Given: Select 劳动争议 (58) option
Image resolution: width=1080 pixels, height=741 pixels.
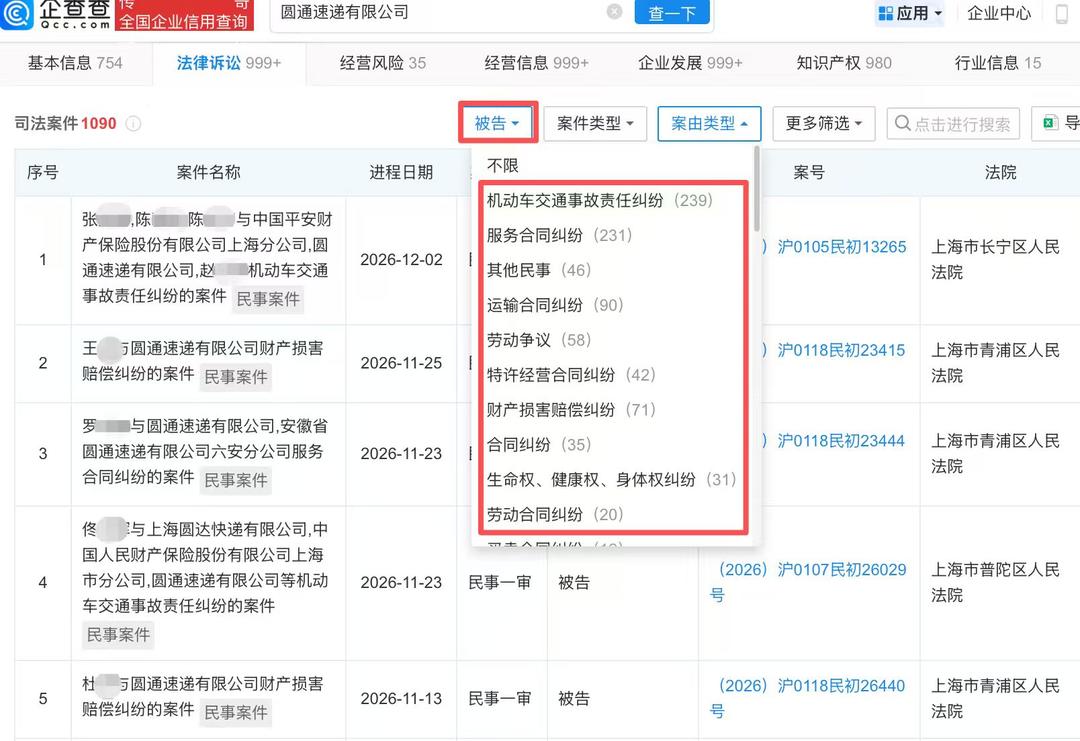Looking at the screenshot, I should [539, 340].
